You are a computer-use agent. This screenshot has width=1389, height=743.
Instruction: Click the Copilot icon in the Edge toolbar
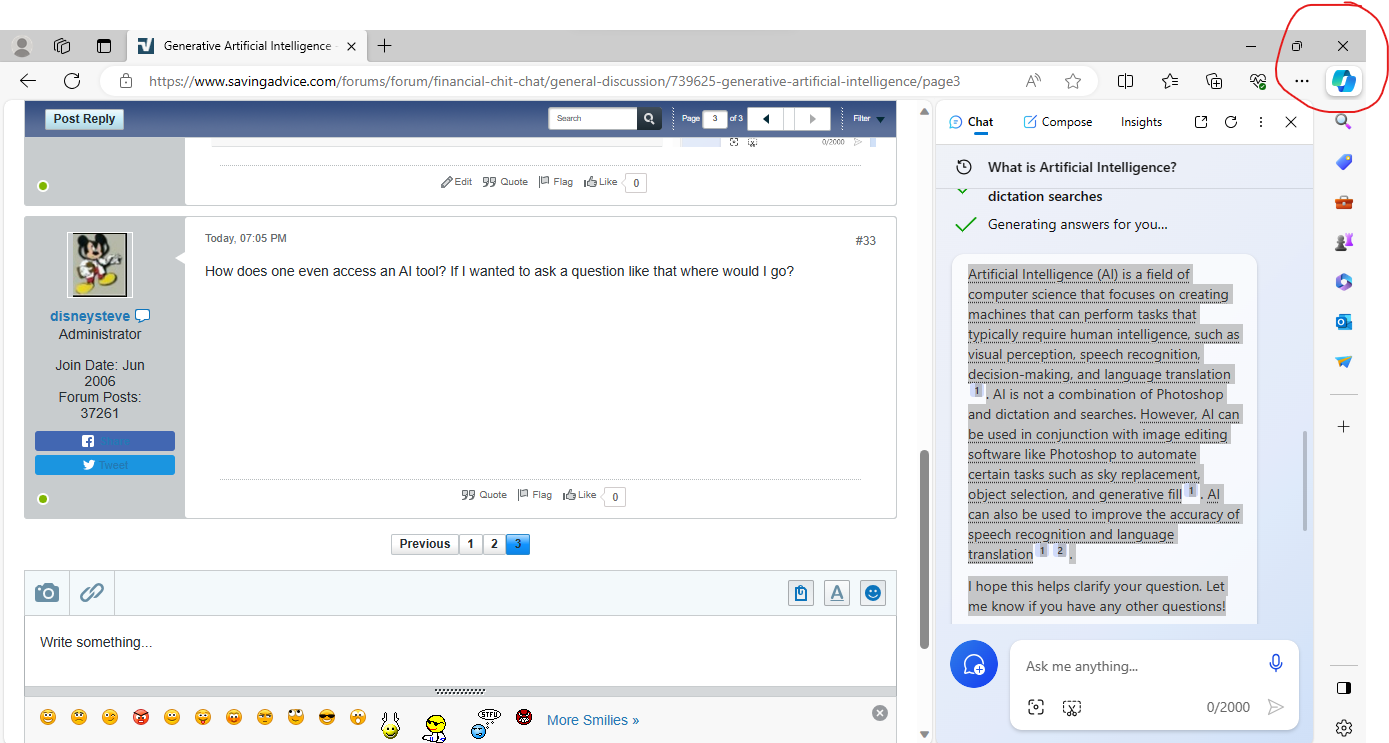point(1343,81)
